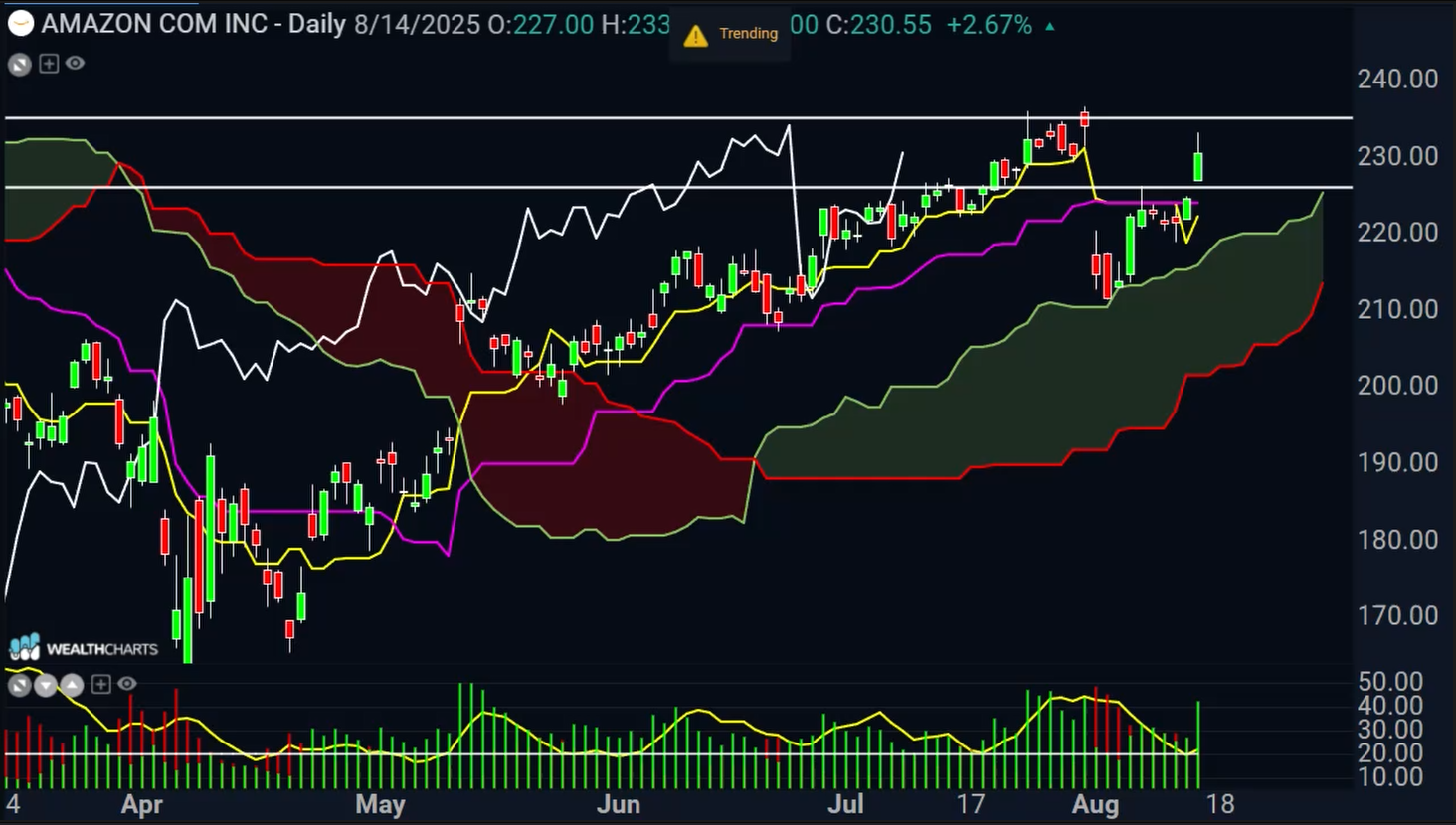Viewport: 1456px width, 825px height.
Task: Click the 240.00 price axis label
Action: pos(1397,79)
